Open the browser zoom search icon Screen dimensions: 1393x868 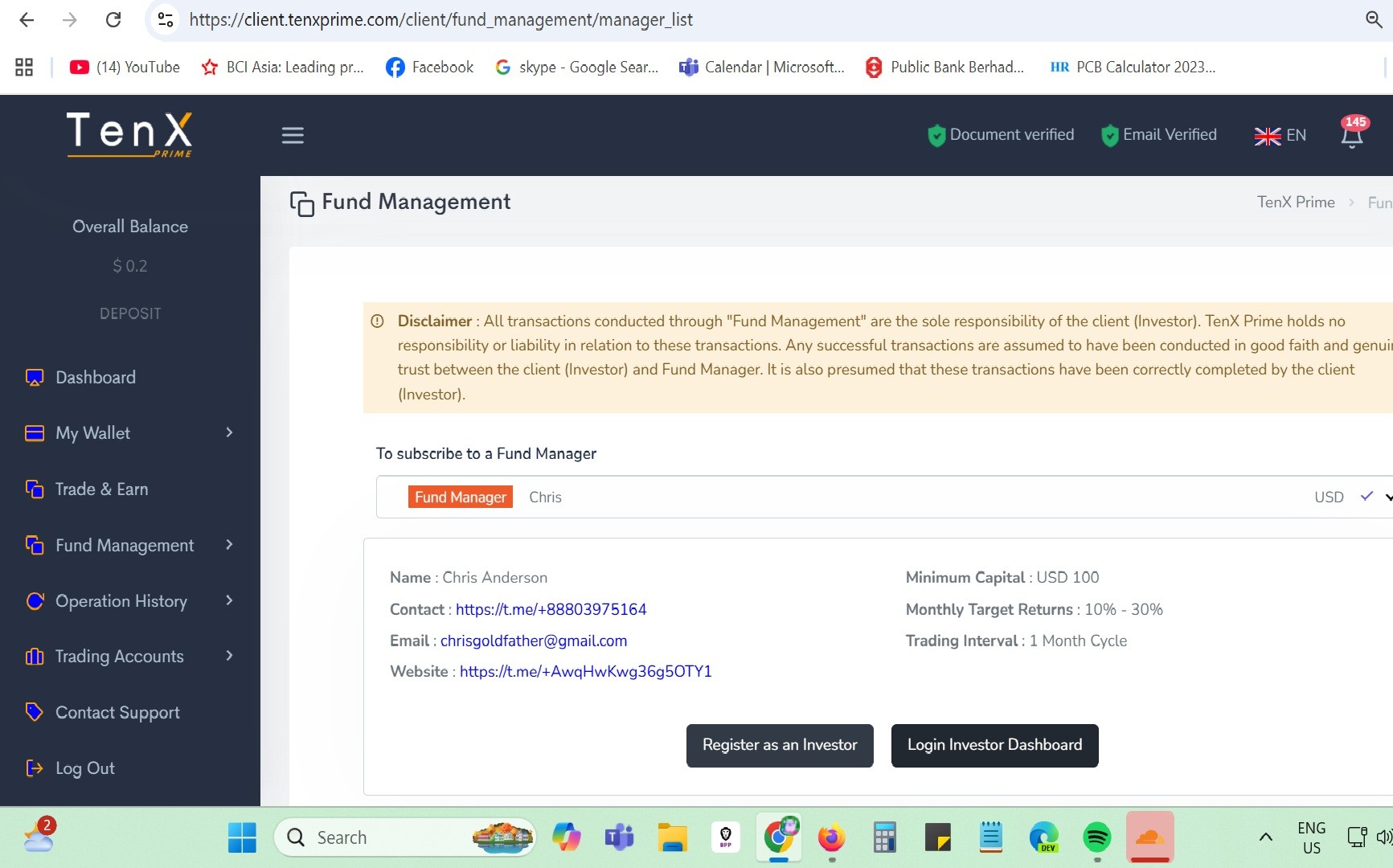click(x=1375, y=19)
